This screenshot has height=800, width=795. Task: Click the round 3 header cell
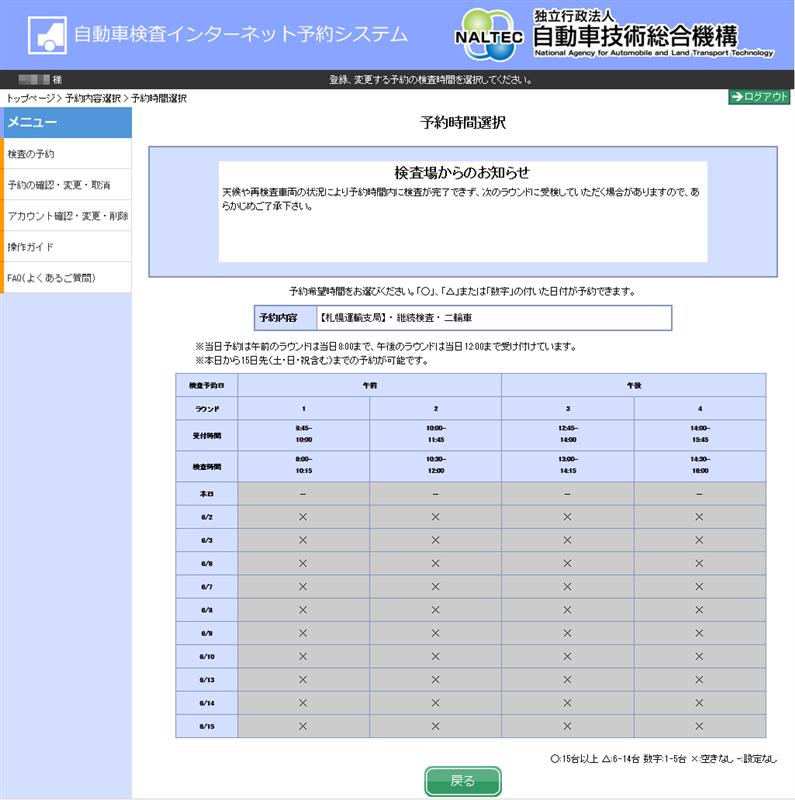click(x=568, y=409)
